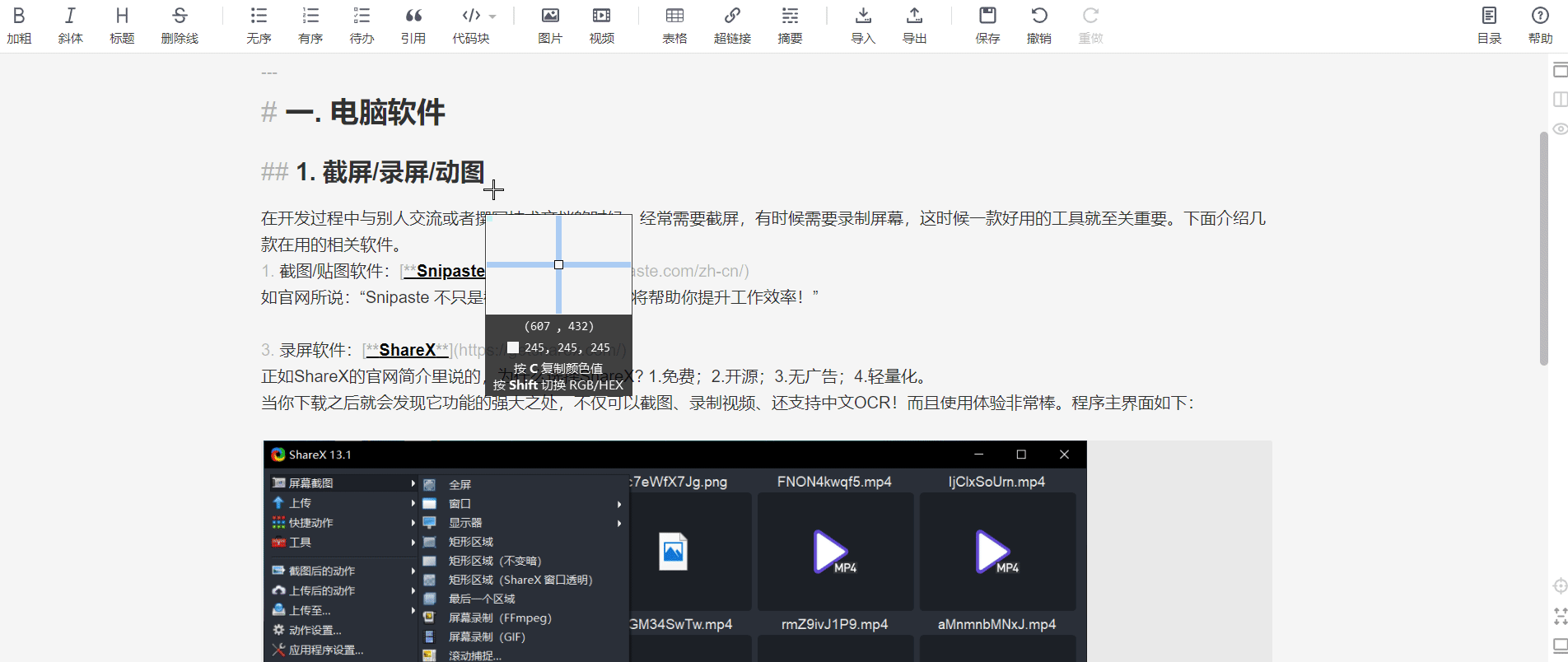Toggle preview mode with the eye icon
The width and height of the screenshot is (1568, 662).
(1560, 129)
